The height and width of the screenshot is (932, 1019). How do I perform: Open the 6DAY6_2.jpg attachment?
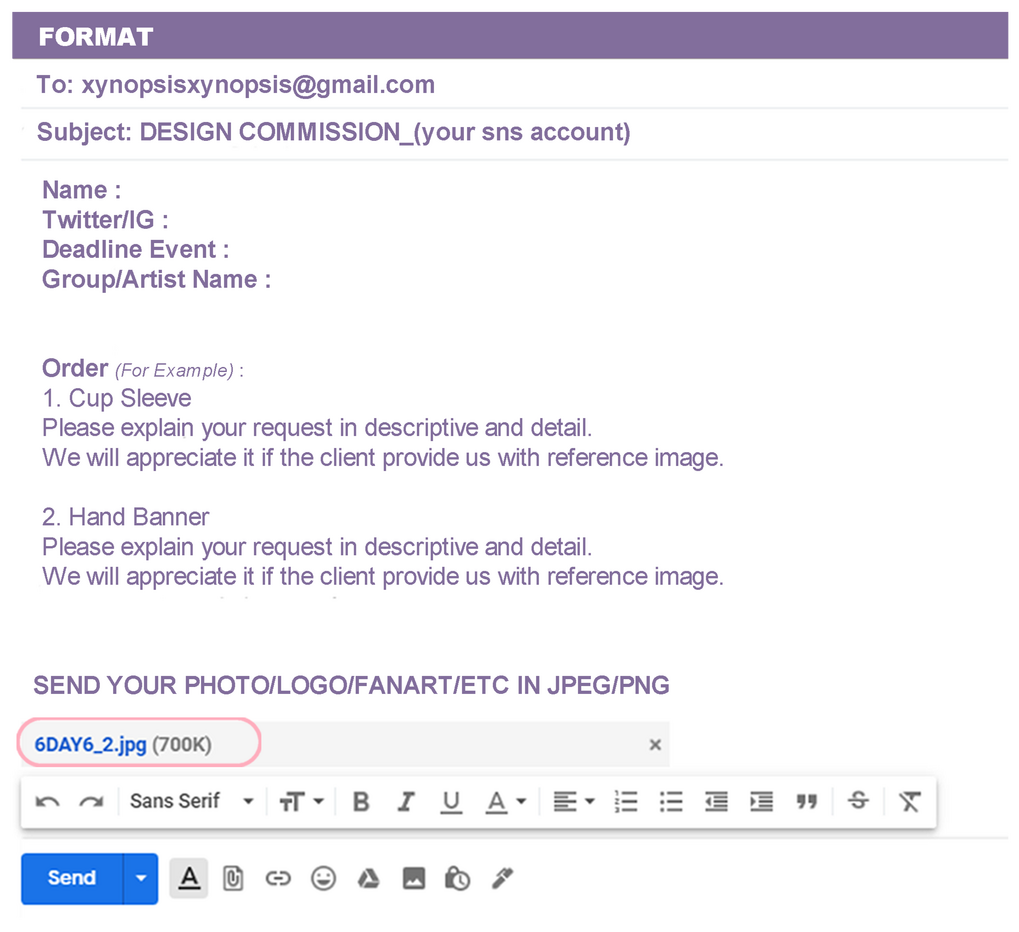click(91, 745)
